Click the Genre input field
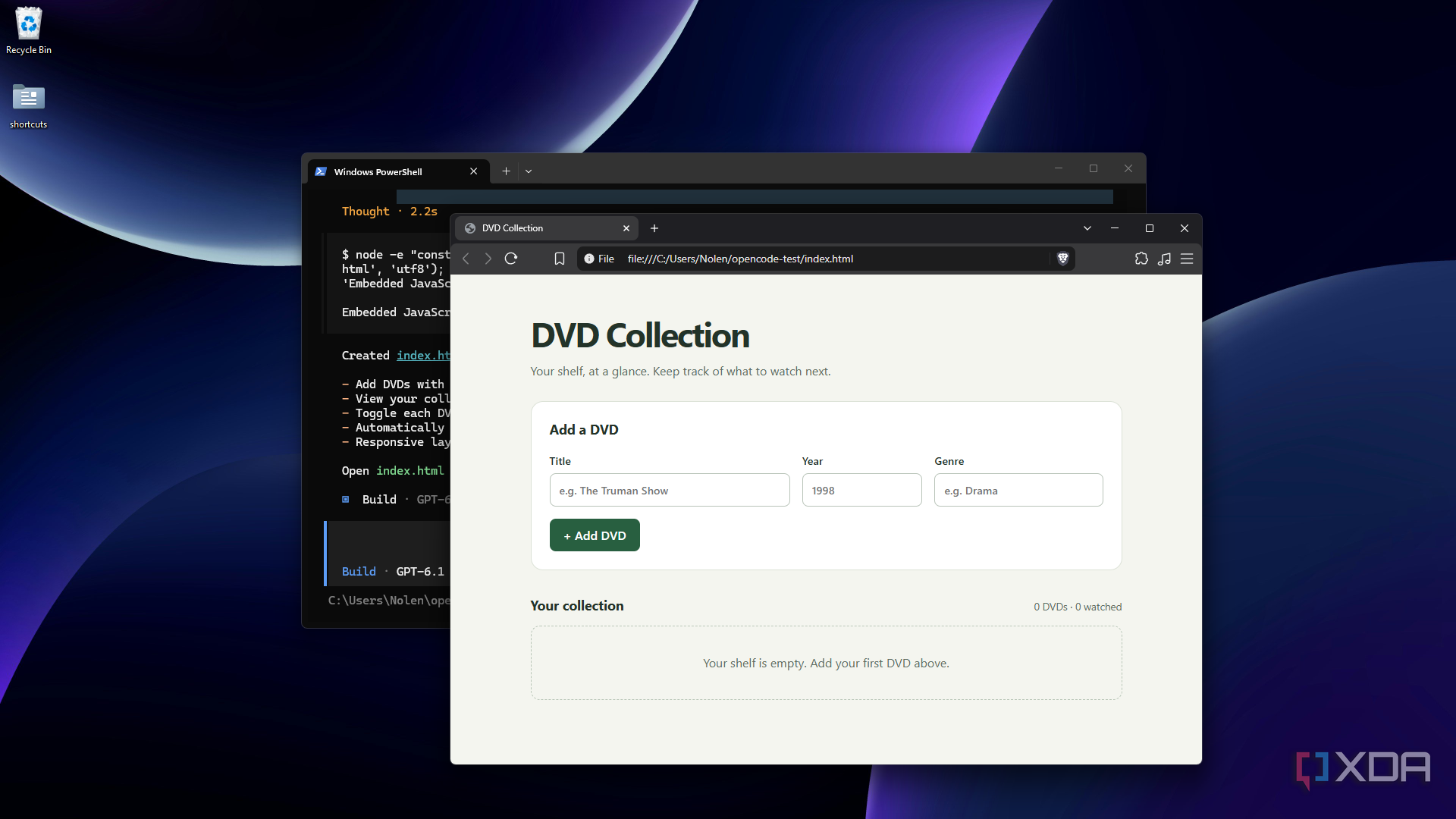 1018,490
